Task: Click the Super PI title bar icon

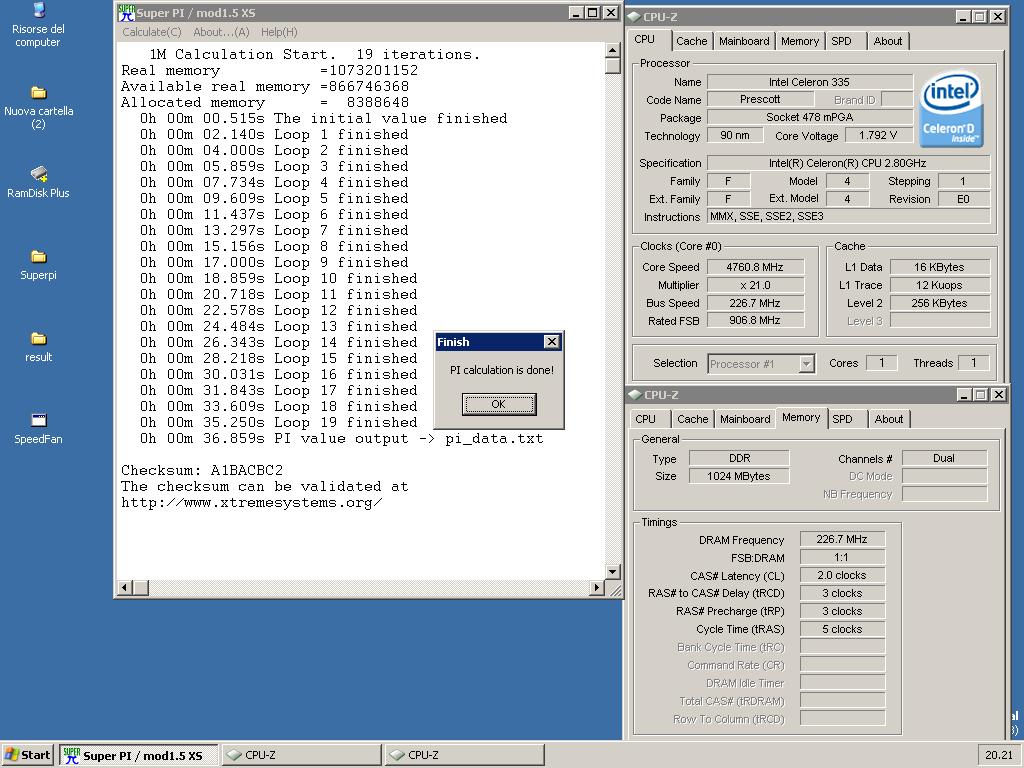Action: point(126,12)
